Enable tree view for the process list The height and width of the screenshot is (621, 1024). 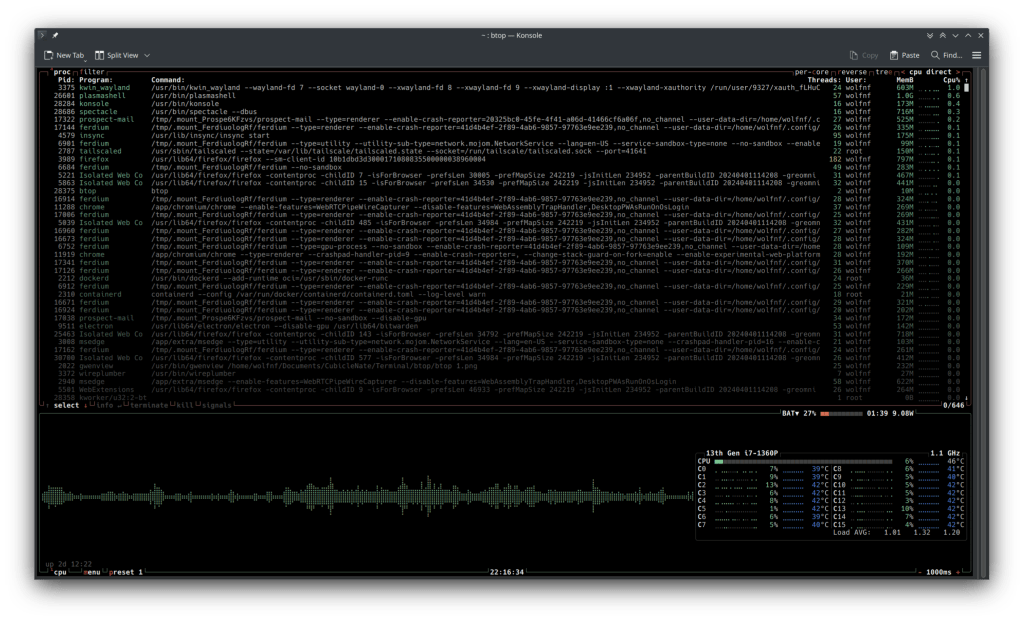coord(885,72)
